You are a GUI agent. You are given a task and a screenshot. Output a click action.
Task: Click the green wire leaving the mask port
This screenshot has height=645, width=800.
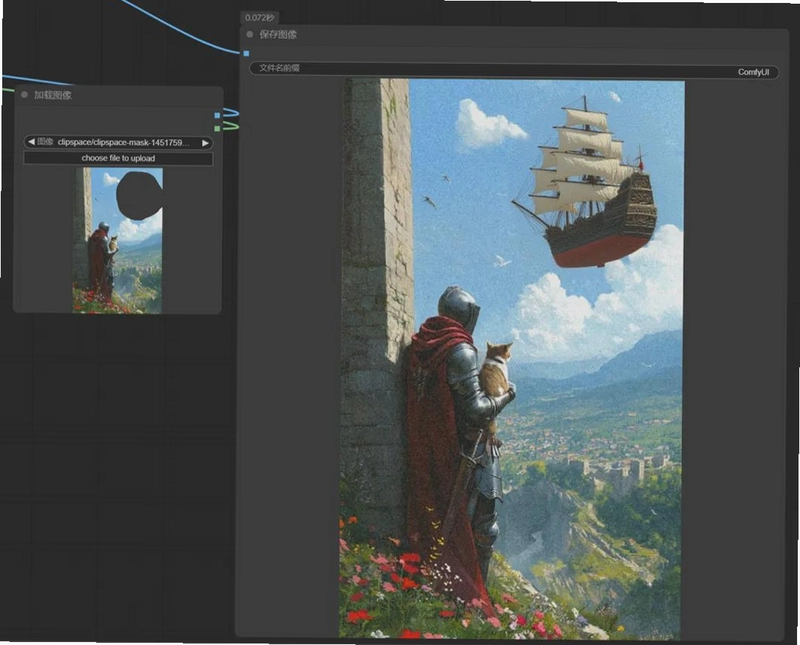[230, 126]
